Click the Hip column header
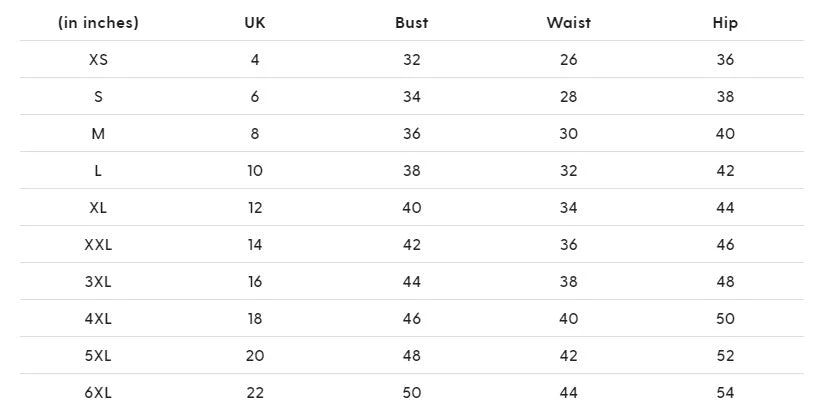The height and width of the screenshot is (409, 829). click(x=725, y=23)
